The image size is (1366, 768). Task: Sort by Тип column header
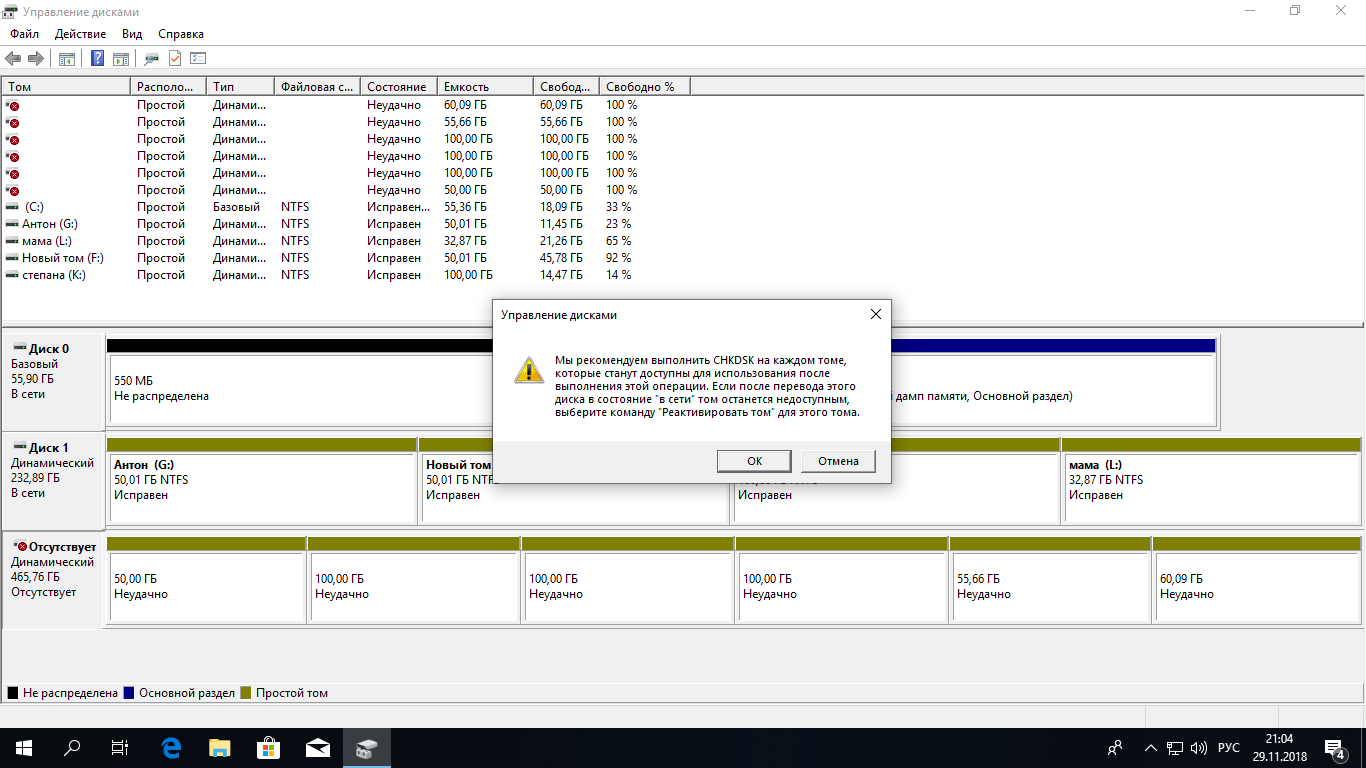pyautogui.click(x=240, y=87)
